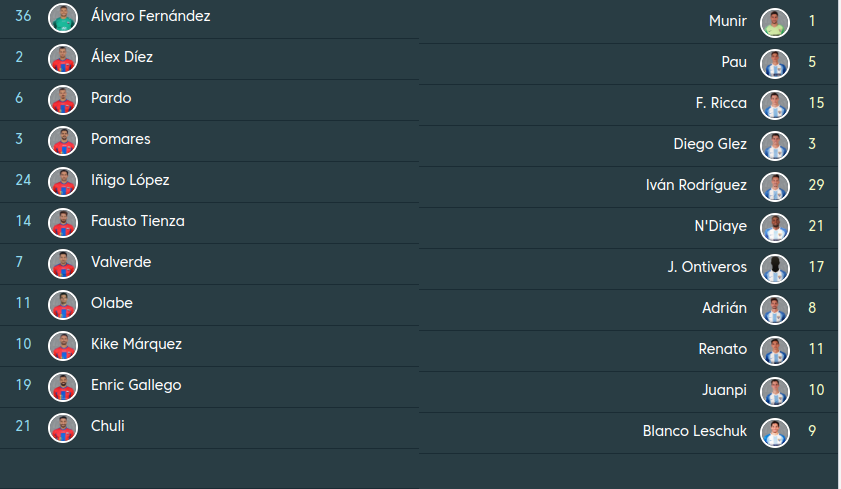Viewport: 841px width, 489px height.
Task: Open Fausto Tienza's player profile link
Action: 137,221
